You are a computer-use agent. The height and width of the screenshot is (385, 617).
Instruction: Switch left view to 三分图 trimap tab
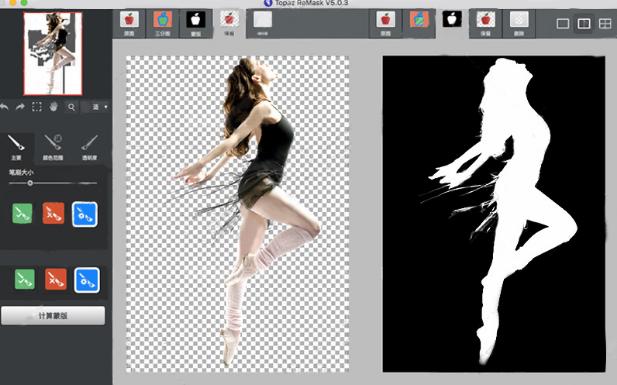pyautogui.click(x=163, y=24)
